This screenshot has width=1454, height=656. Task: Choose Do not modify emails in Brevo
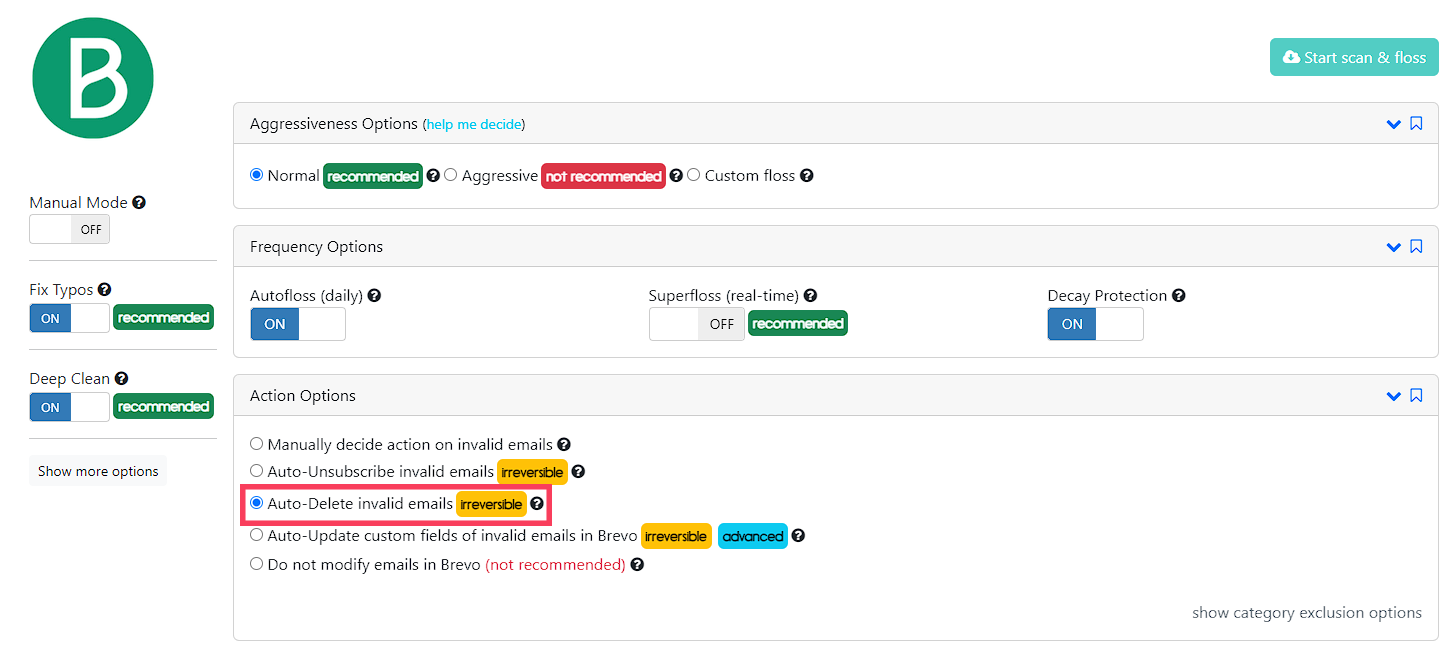click(x=257, y=564)
